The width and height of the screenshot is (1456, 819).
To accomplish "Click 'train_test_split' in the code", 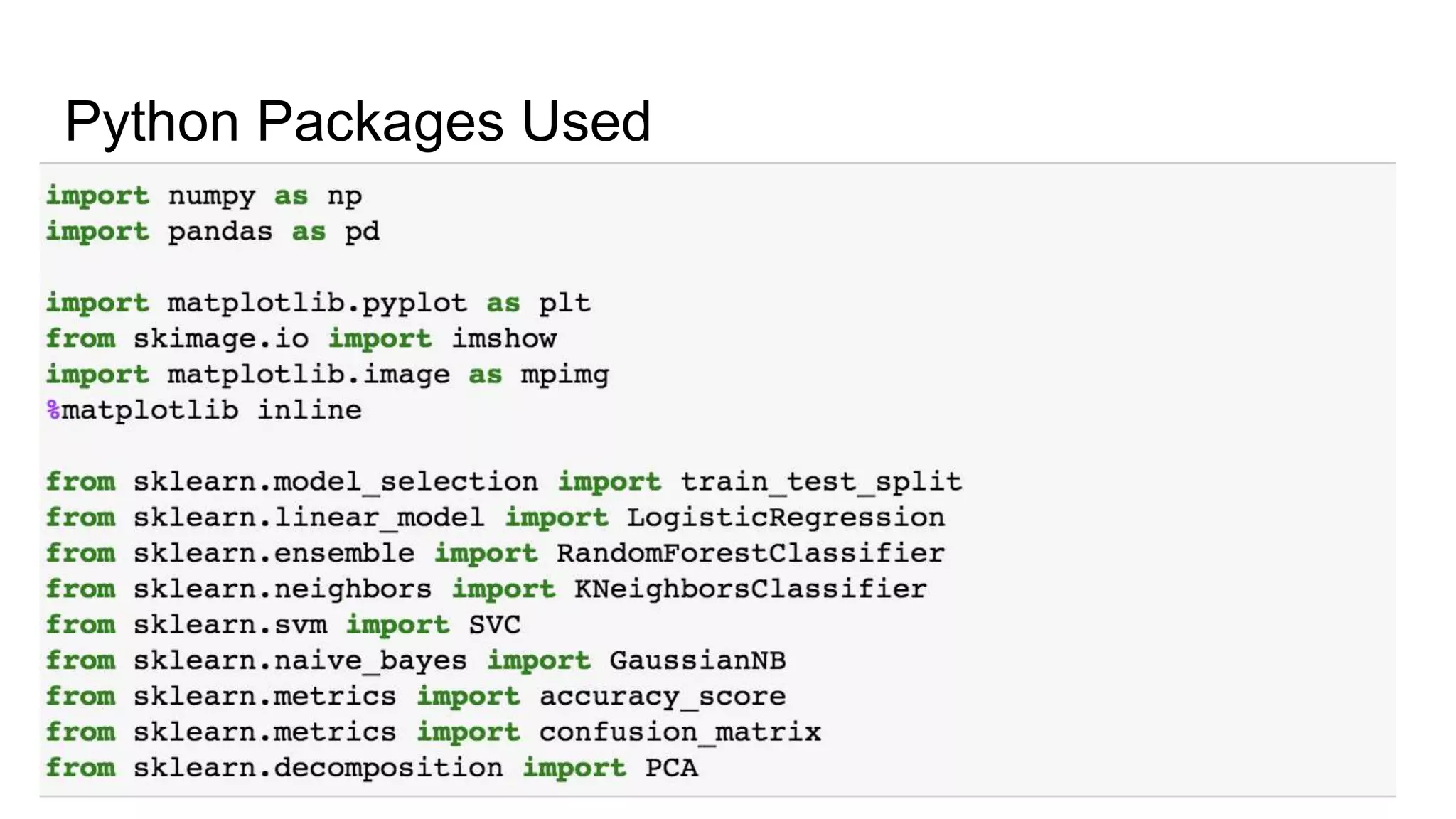I will click(821, 482).
